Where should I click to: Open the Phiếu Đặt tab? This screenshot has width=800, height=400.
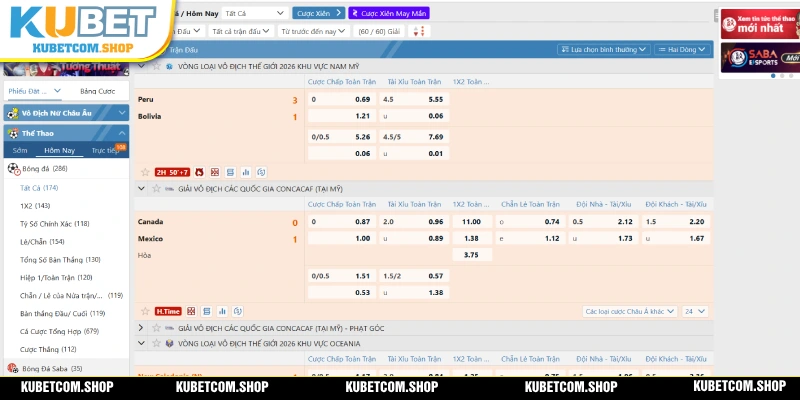point(35,91)
